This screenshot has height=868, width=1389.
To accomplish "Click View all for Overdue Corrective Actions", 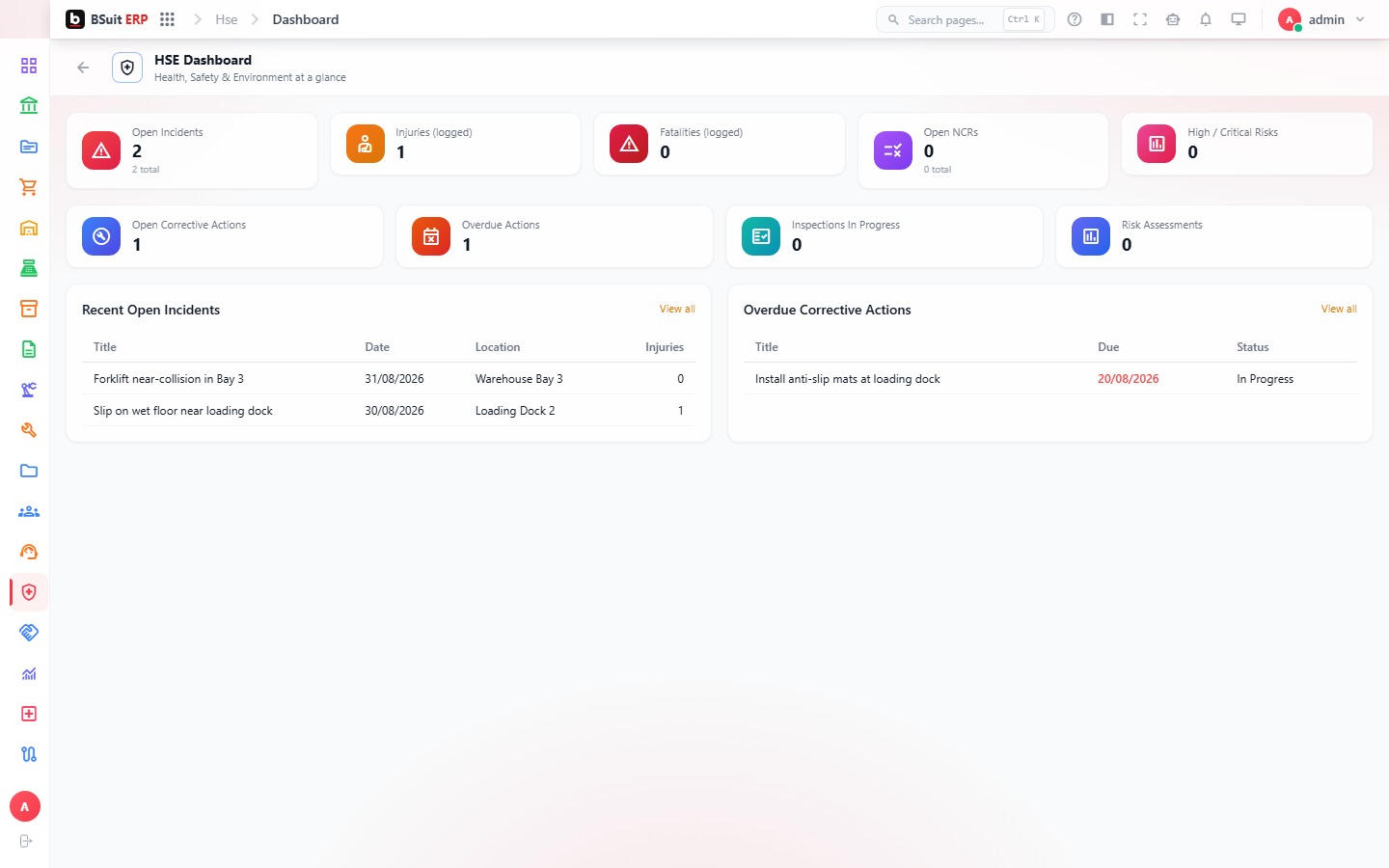I will [1339, 309].
